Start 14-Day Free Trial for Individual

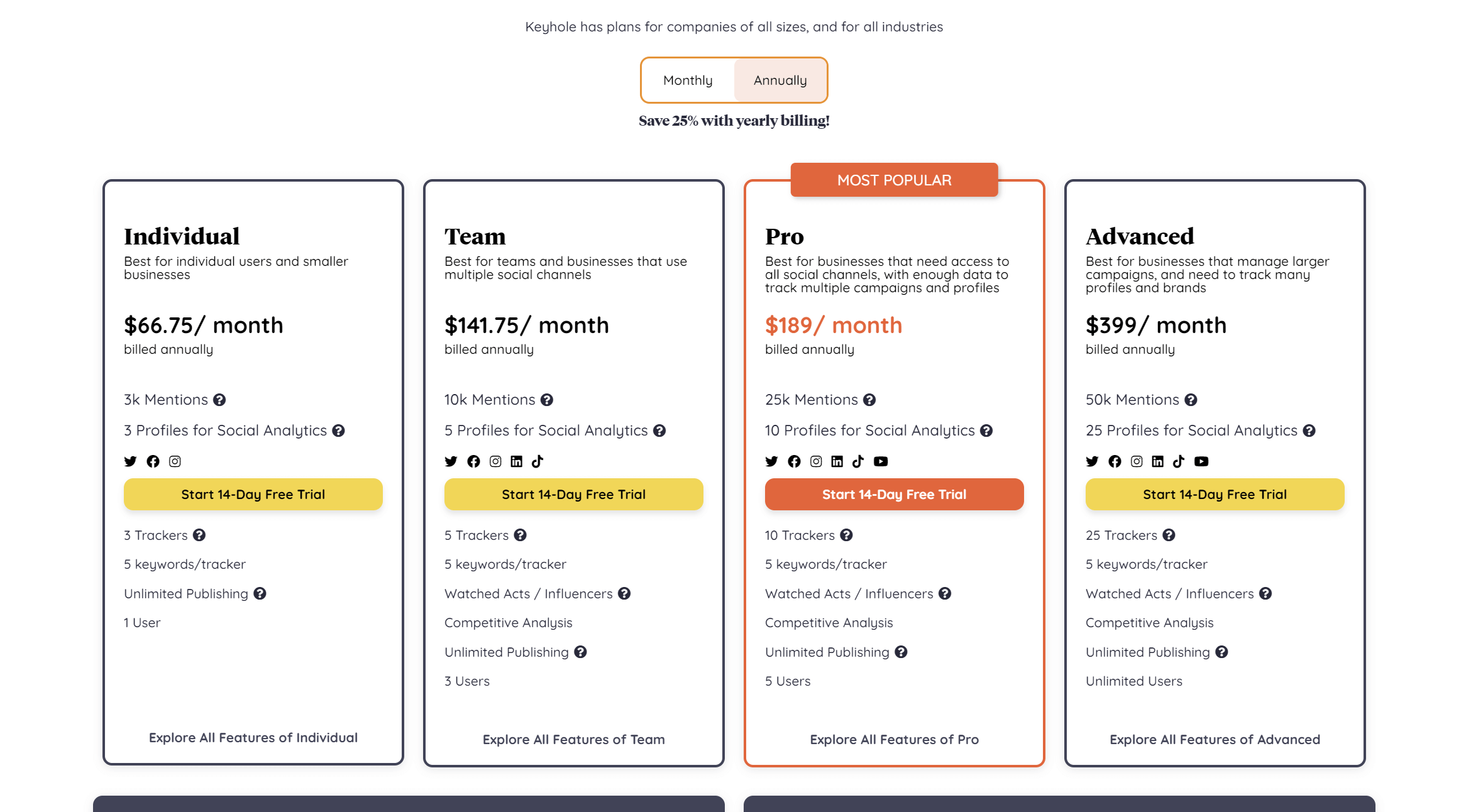tap(253, 494)
